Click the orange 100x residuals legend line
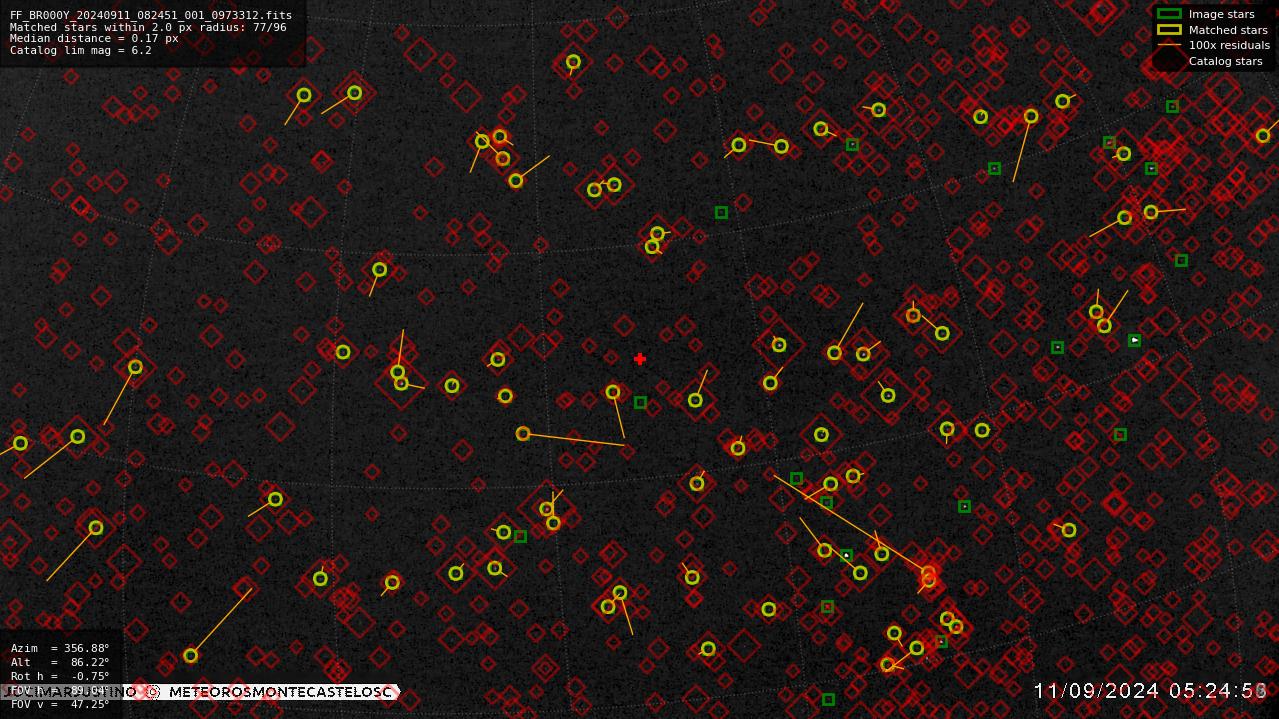The image size is (1279, 719). (x=1169, y=45)
